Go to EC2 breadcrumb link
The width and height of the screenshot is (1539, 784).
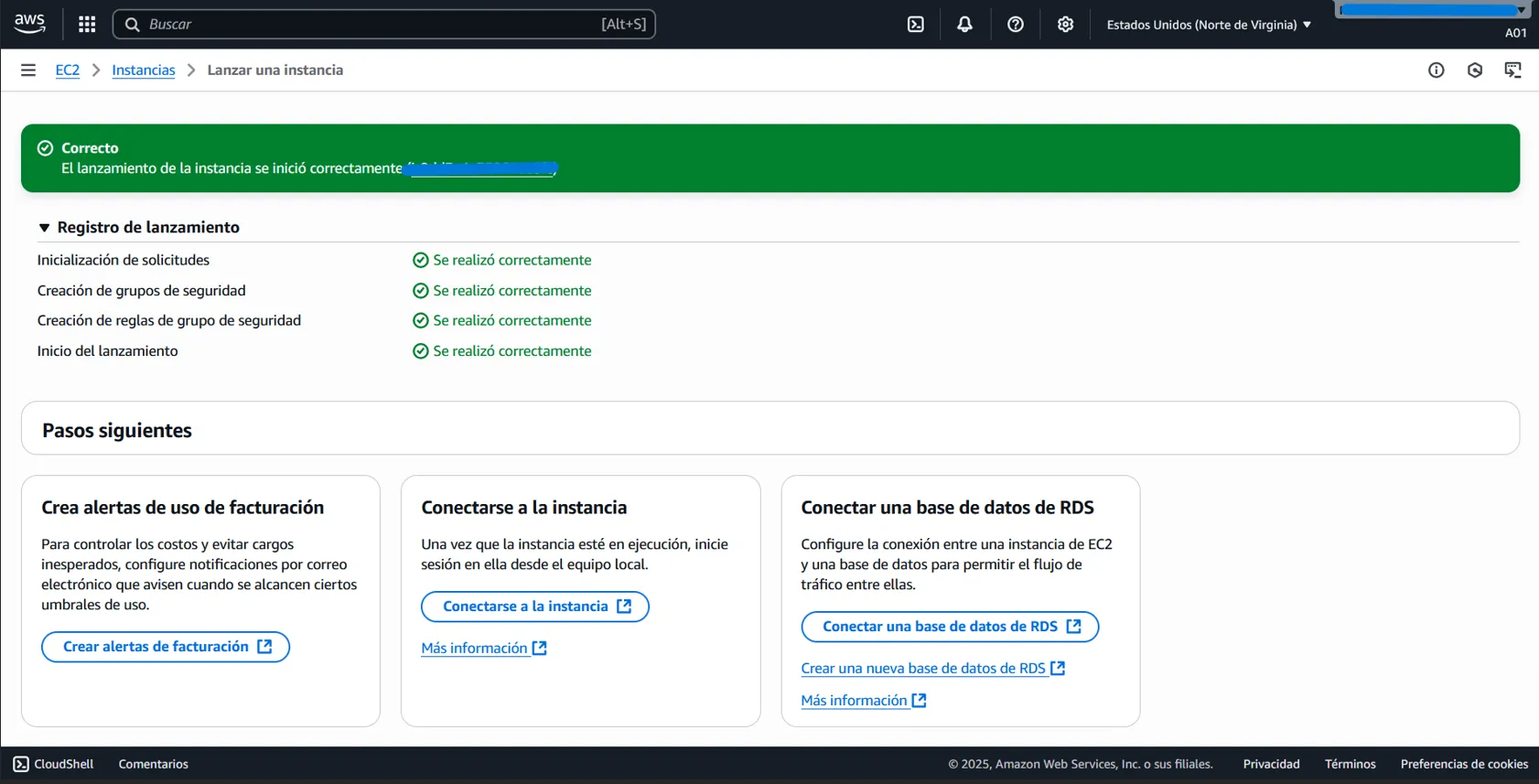click(x=68, y=70)
